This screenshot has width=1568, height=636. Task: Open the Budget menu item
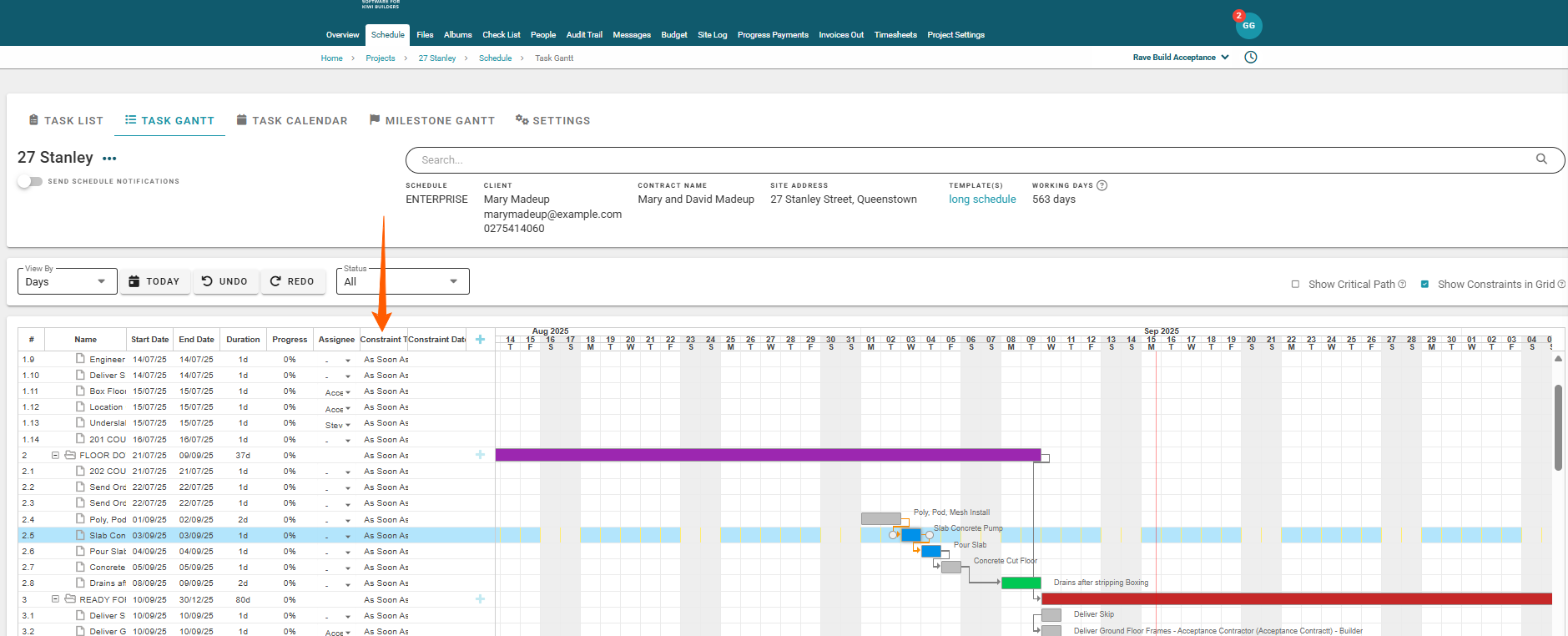(673, 35)
